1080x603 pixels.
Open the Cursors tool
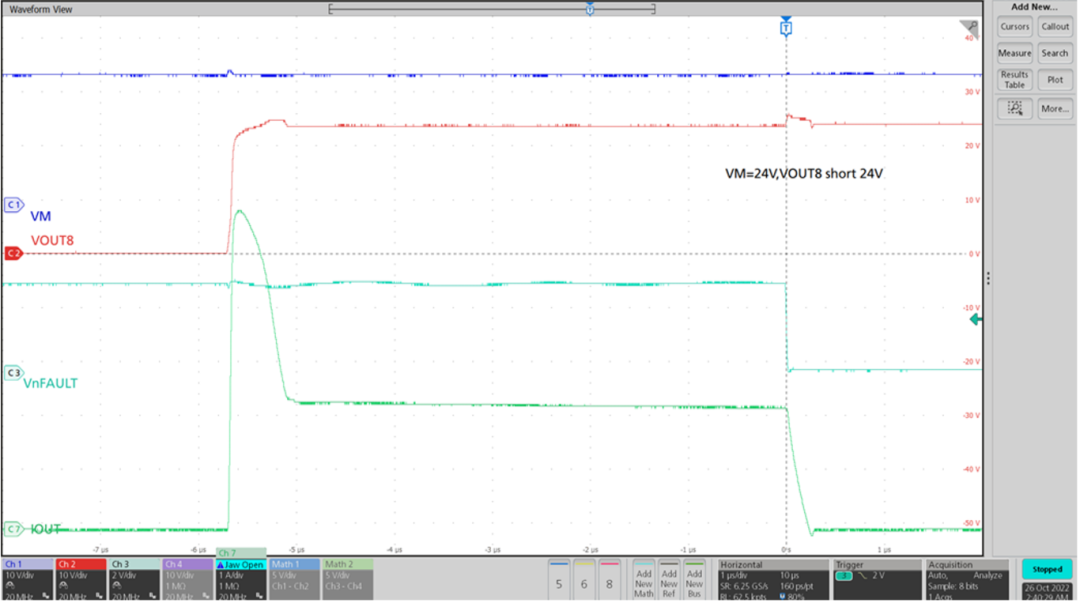pos(1014,27)
